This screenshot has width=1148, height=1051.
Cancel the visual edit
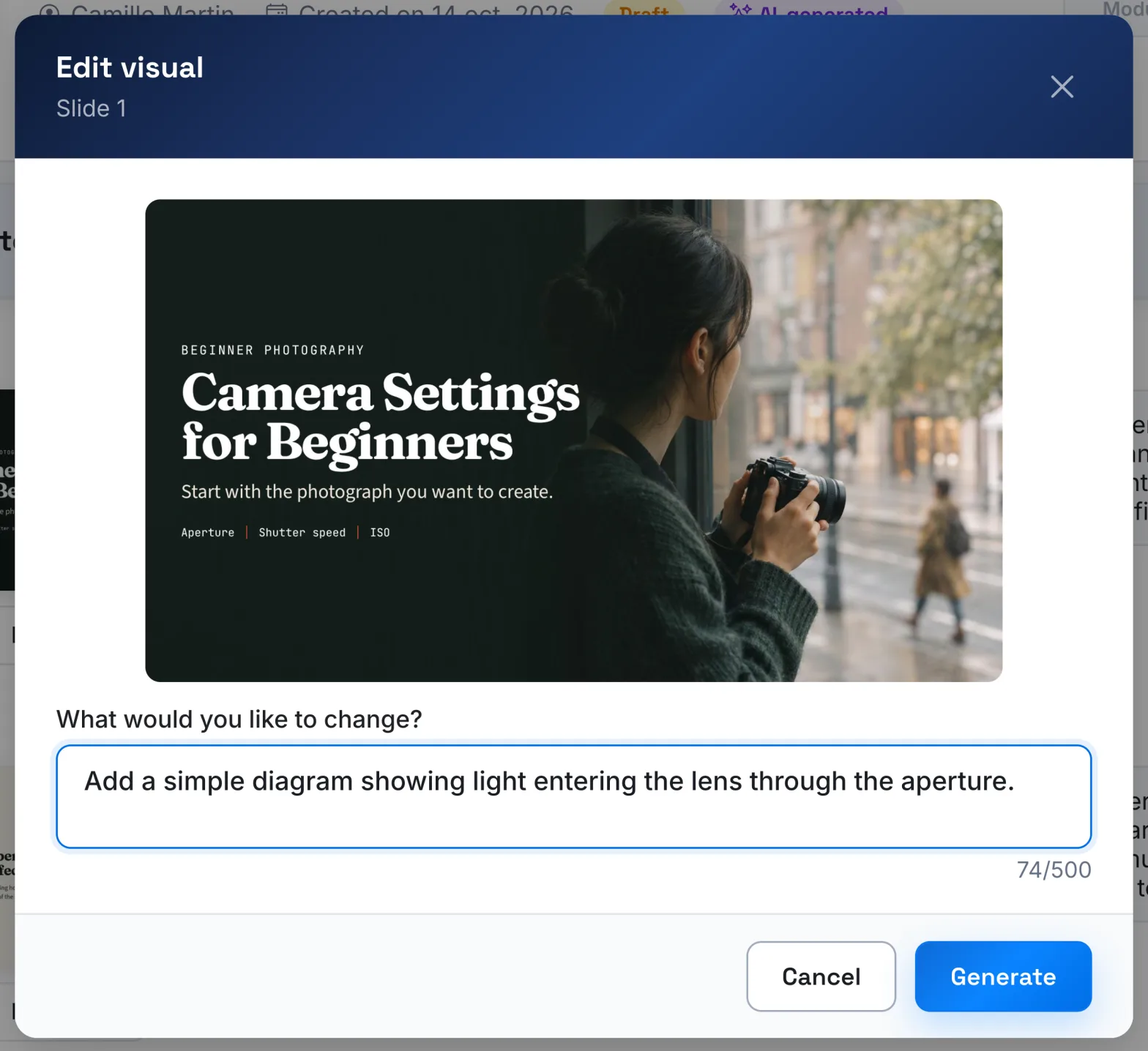(821, 976)
